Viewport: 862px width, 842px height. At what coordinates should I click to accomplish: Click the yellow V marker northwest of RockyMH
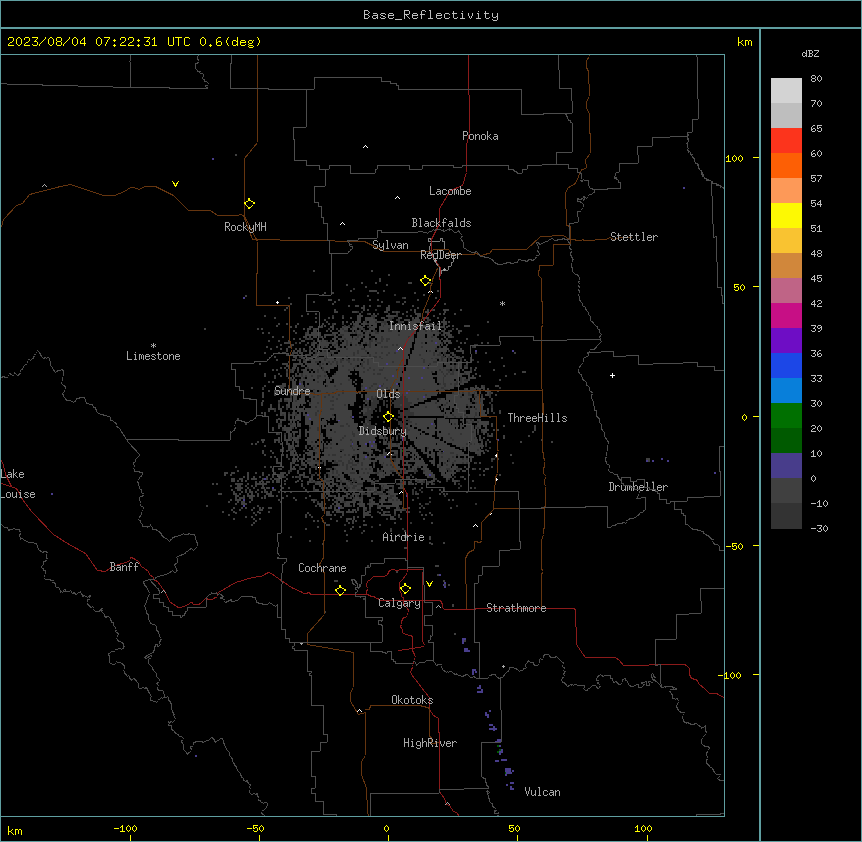[x=175, y=184]
